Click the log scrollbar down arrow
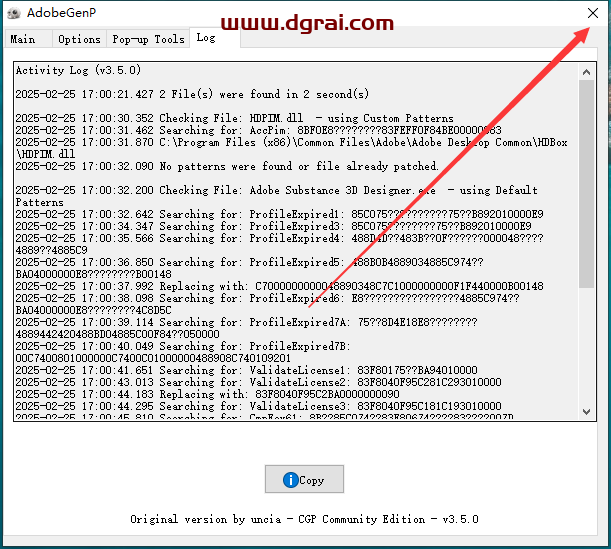 tap(586, 411)
